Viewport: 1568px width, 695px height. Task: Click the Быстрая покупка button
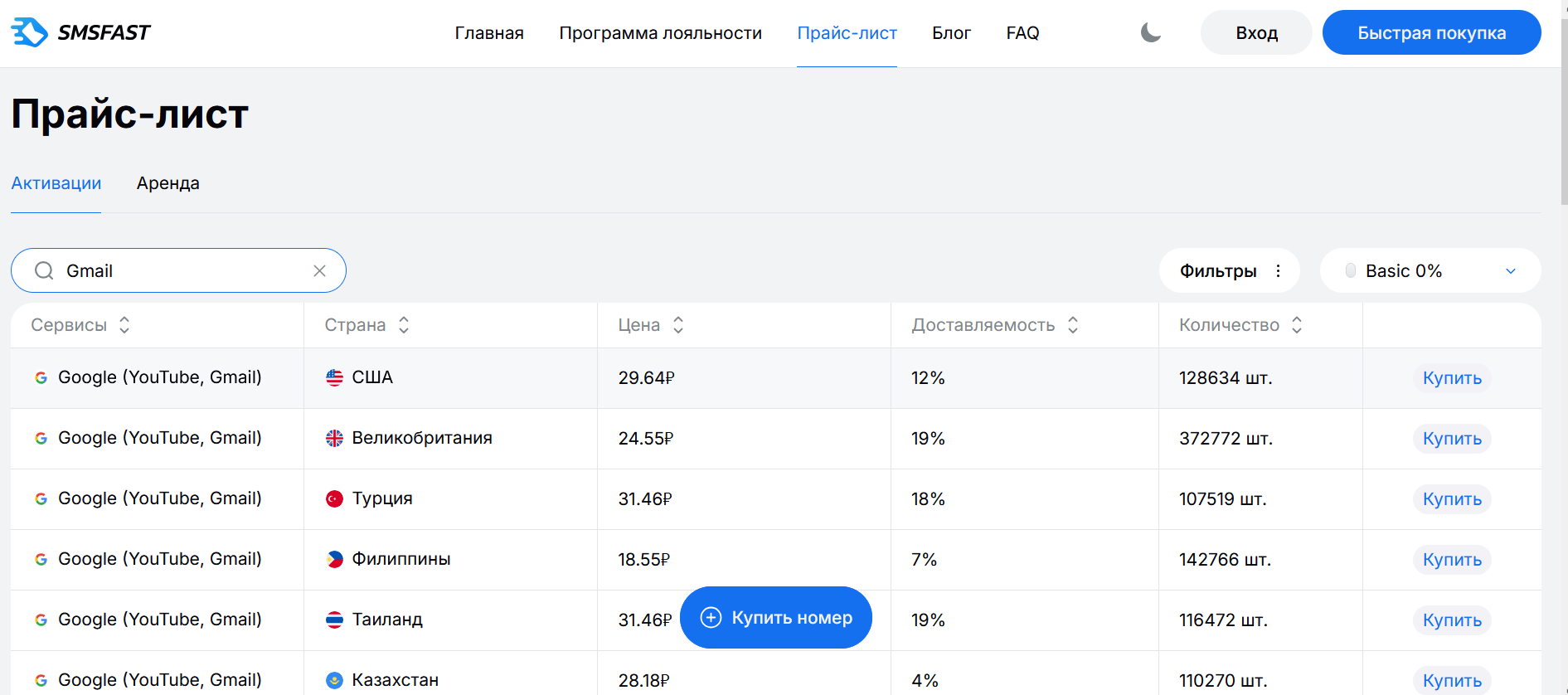point(1432,32)
